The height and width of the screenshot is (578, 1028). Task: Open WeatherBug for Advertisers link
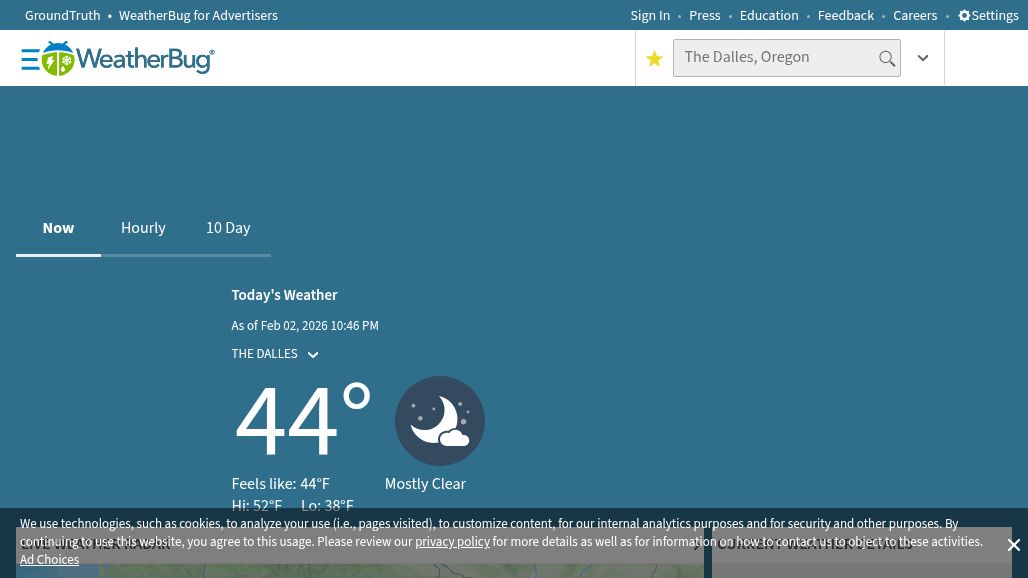(198, 16)
